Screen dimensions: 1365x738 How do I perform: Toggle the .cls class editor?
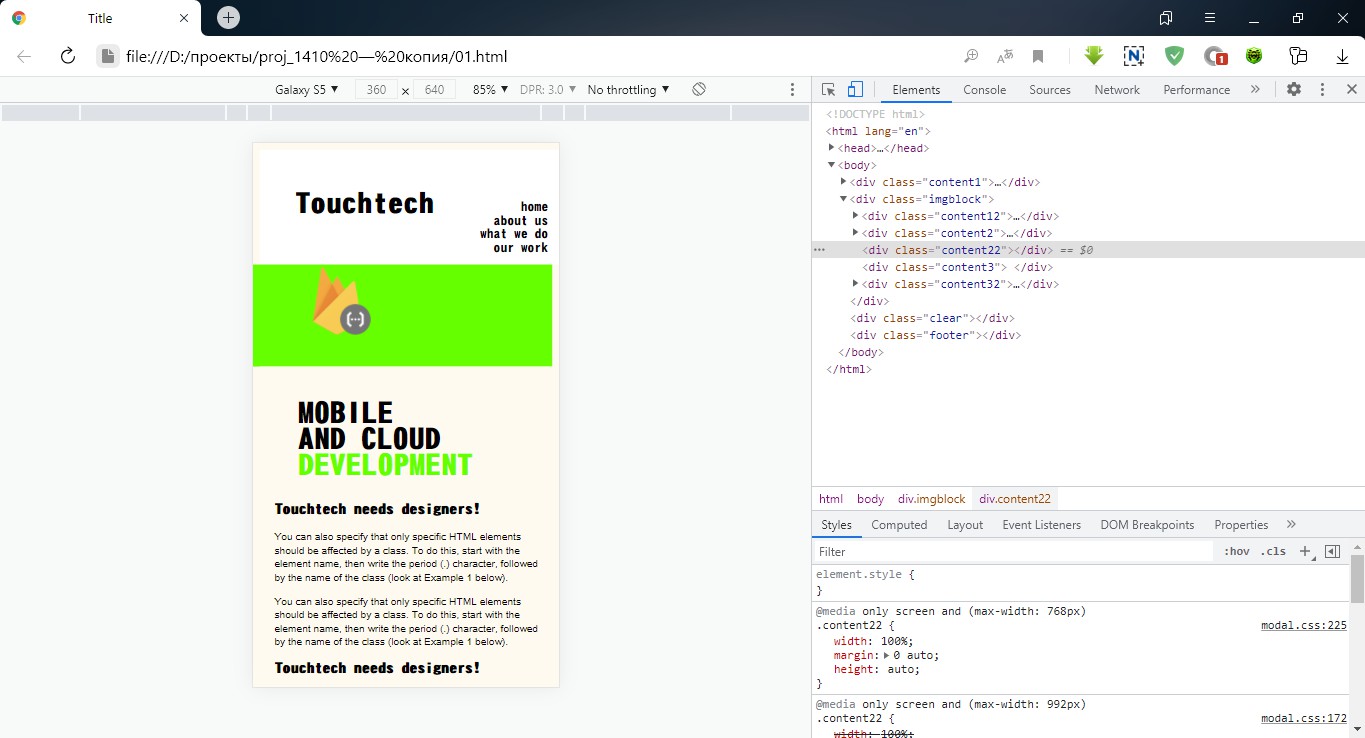(1273, 551)
